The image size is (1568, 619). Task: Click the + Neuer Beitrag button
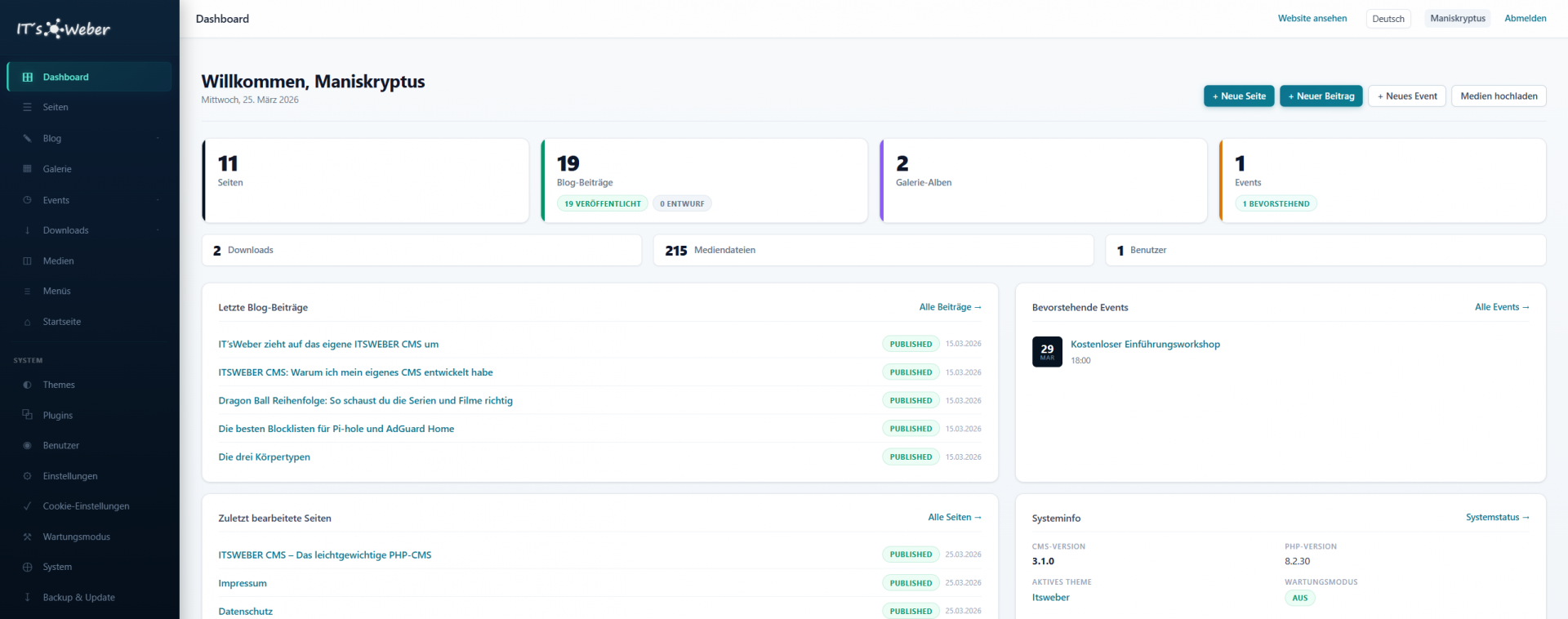1321,96
